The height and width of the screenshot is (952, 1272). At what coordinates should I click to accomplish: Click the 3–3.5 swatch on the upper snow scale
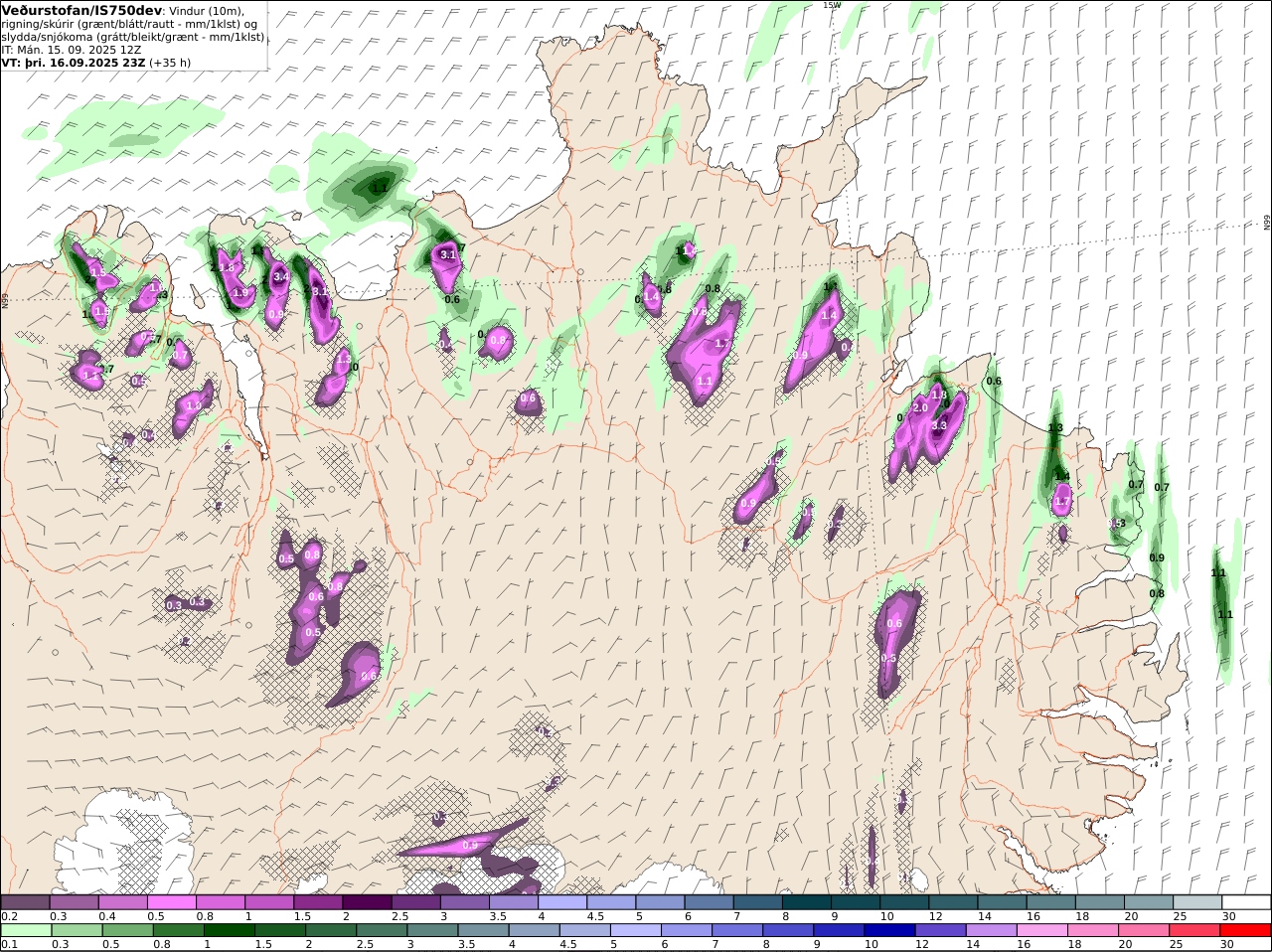pyautogui.click(x=465, y=901)
